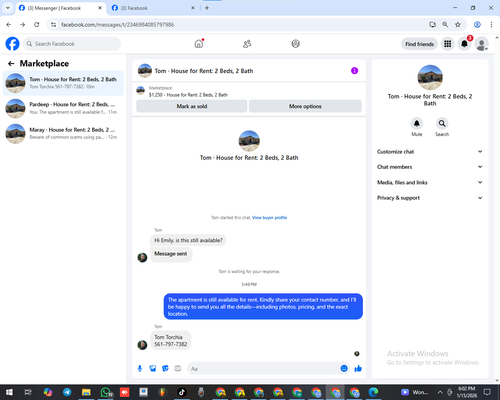Click Find friends button

(419, 44)
